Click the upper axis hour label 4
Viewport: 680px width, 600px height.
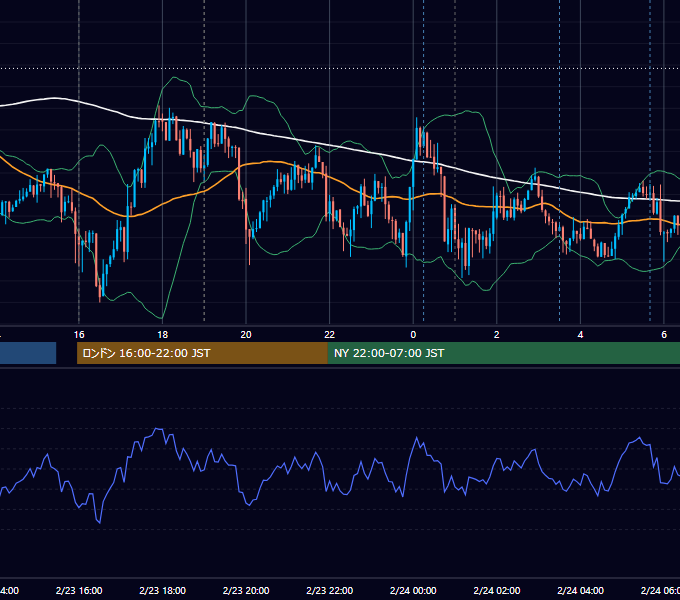pyautogui.click(x=580, y=335)
